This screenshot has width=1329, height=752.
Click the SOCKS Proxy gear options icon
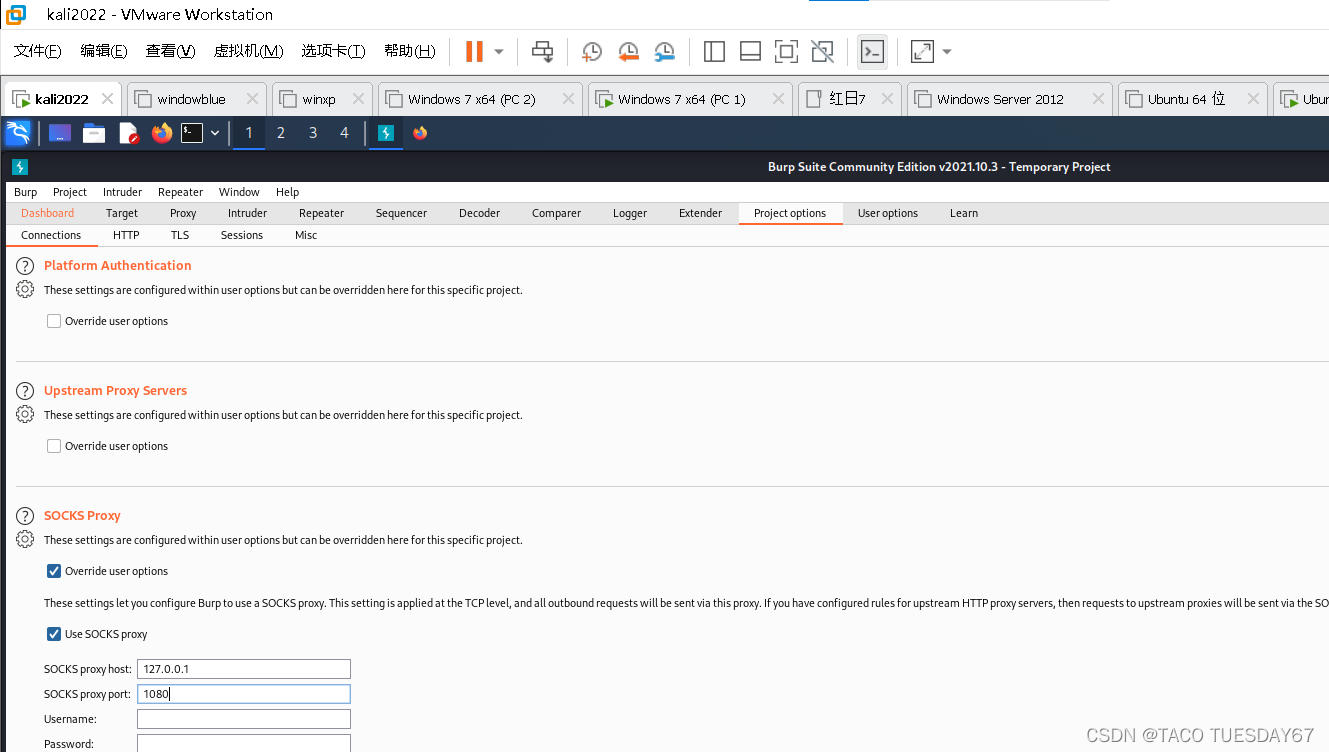[25, 539]
